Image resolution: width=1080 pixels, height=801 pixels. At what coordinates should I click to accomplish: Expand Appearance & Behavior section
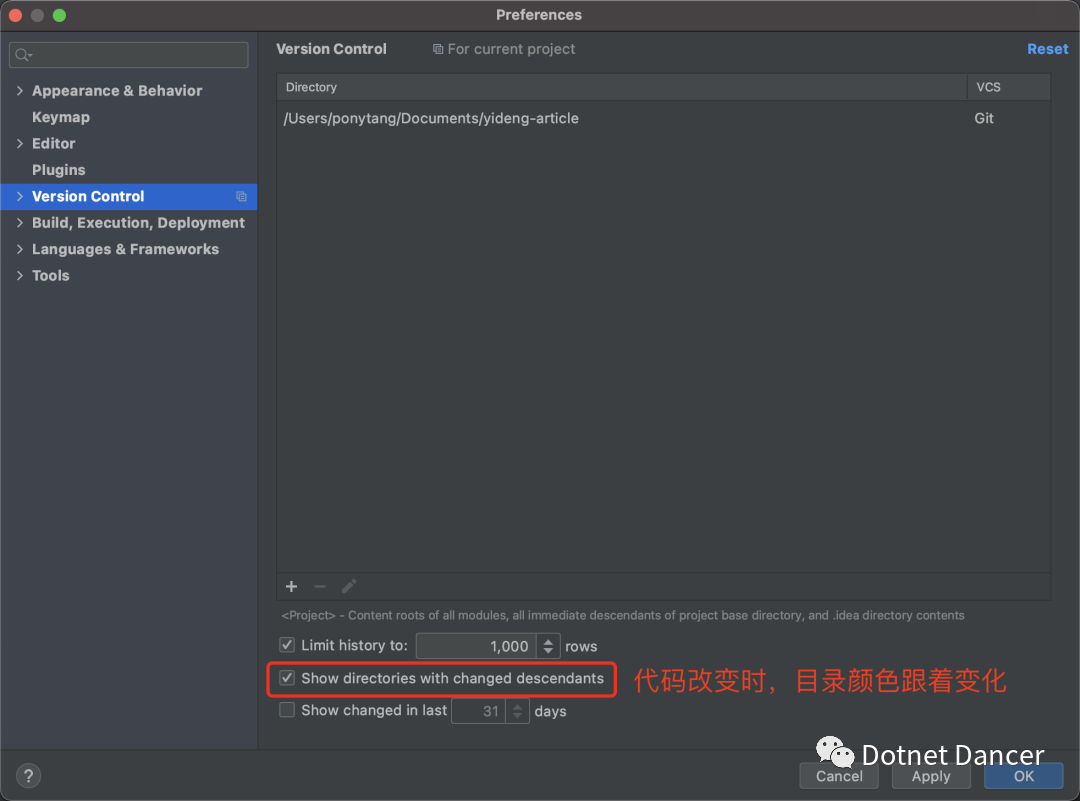[x=19, y=91]
